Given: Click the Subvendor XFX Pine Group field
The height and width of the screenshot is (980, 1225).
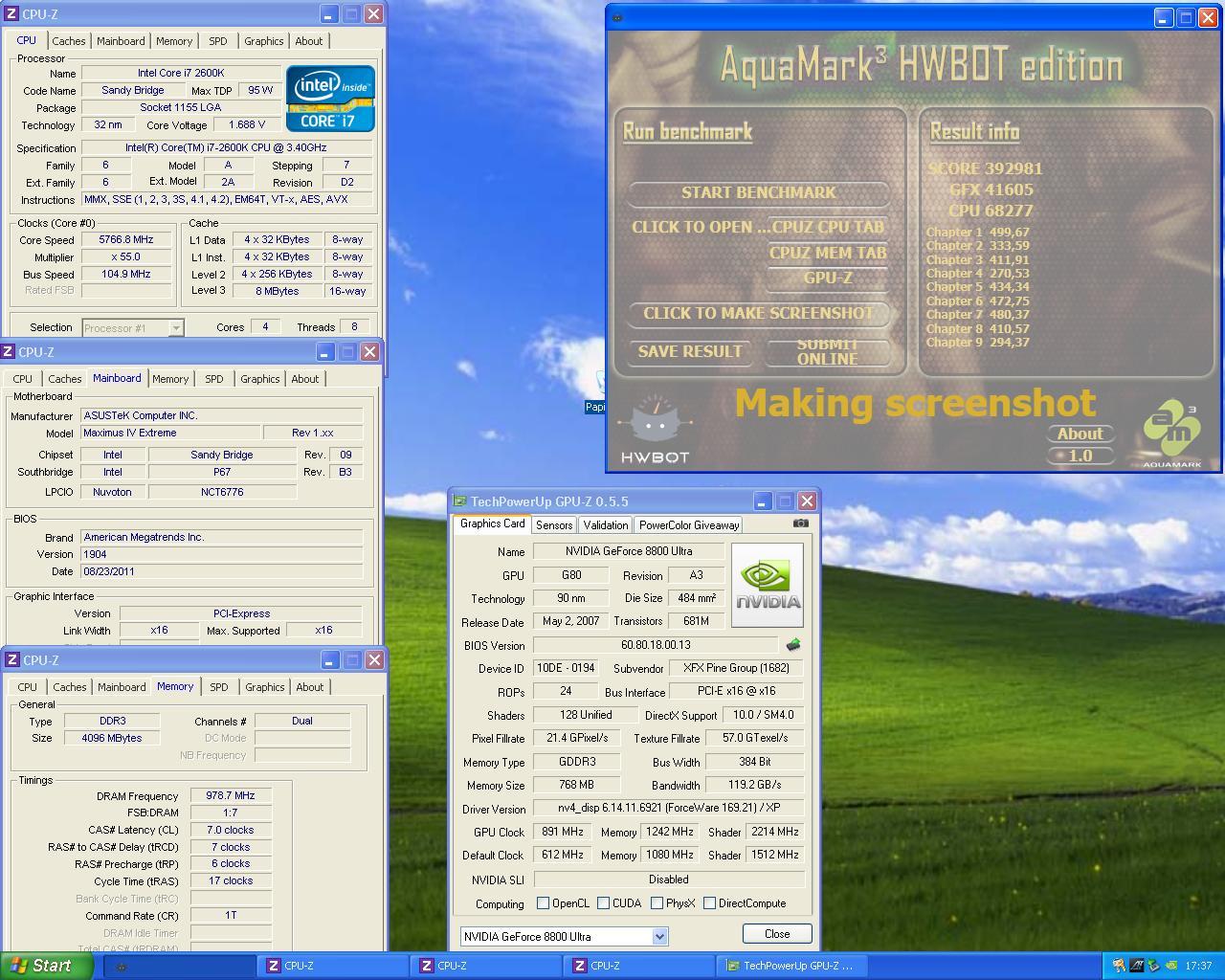Looking at the screenshot, I should [x=736, y=668].
